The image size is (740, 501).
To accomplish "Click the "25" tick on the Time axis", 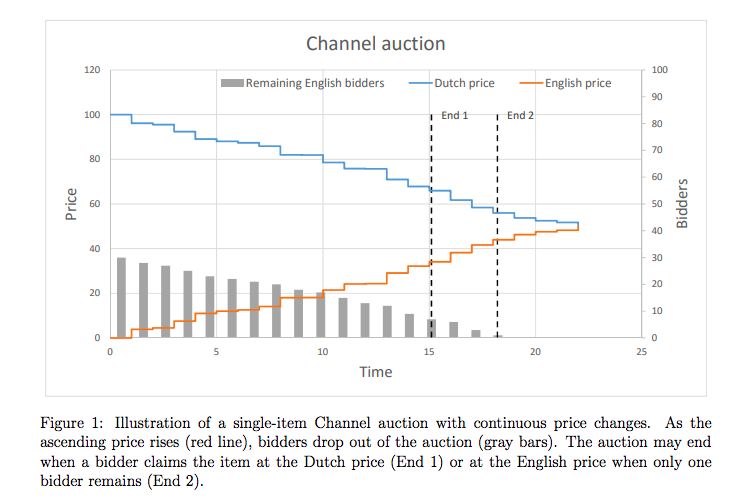I will pos(641,352).
